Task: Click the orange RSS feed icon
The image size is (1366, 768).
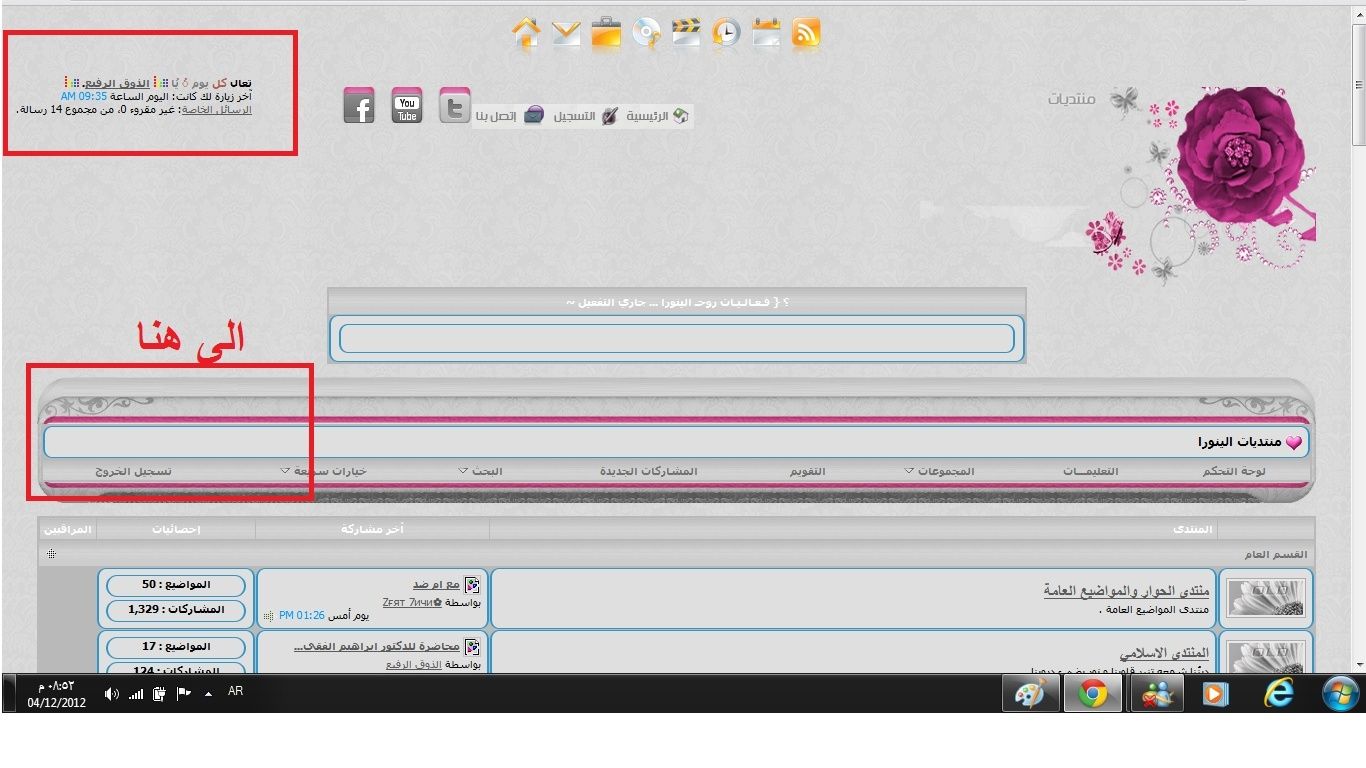Action: click(806, 33)
